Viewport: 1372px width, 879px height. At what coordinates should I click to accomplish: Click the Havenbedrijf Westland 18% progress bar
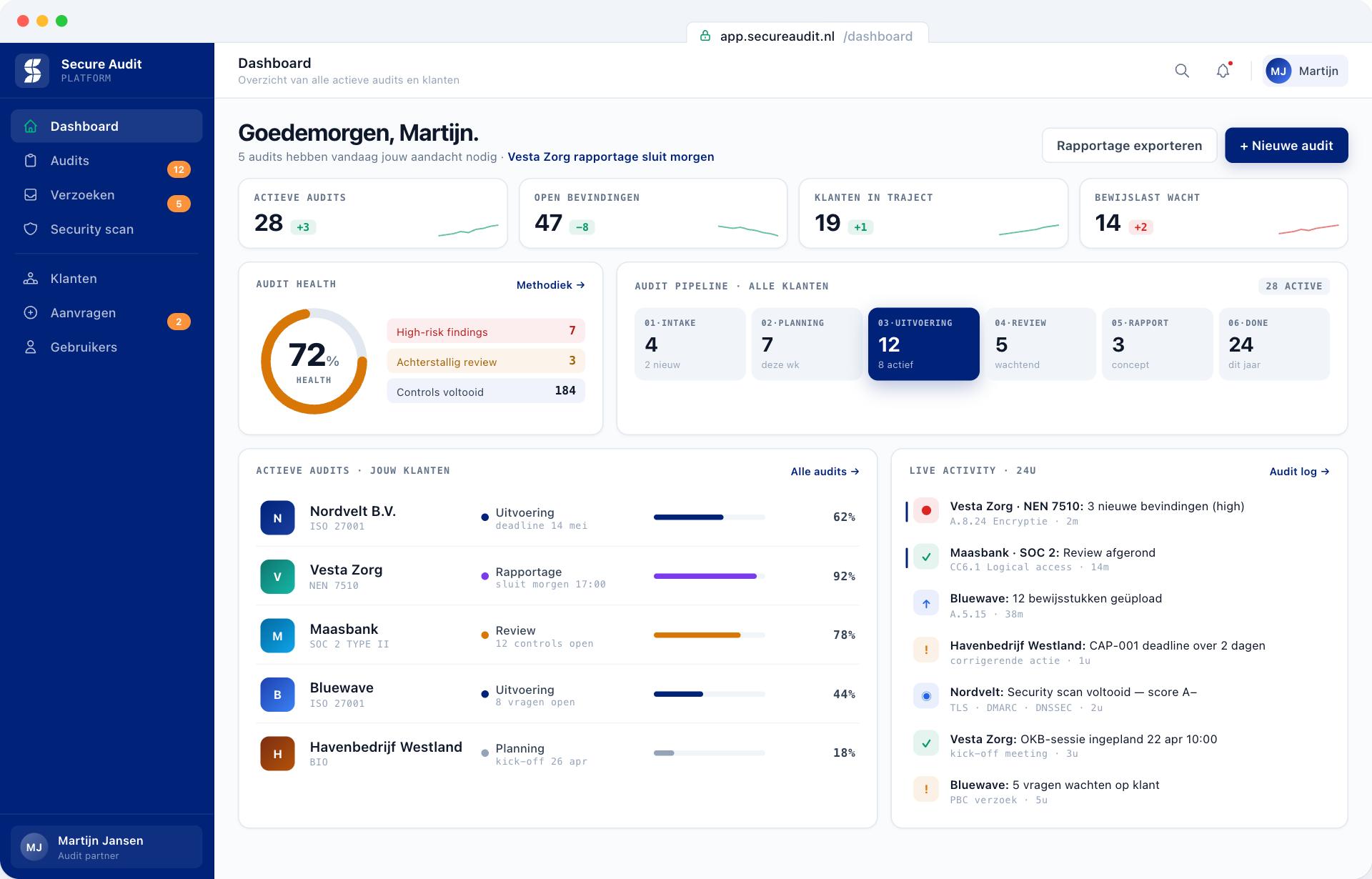709,753
